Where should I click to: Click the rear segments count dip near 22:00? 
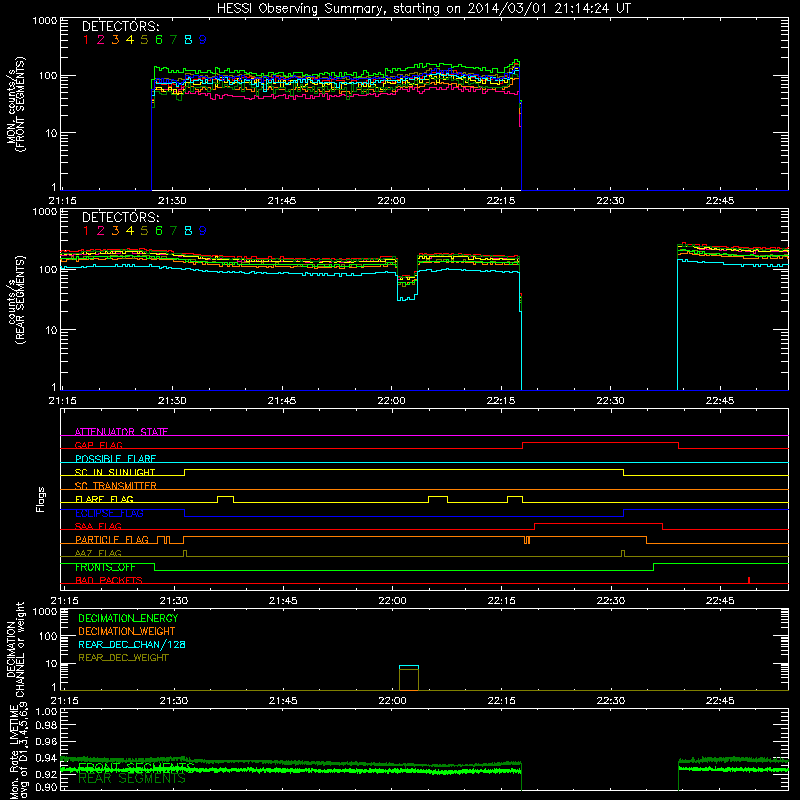(x=407, y=288)
